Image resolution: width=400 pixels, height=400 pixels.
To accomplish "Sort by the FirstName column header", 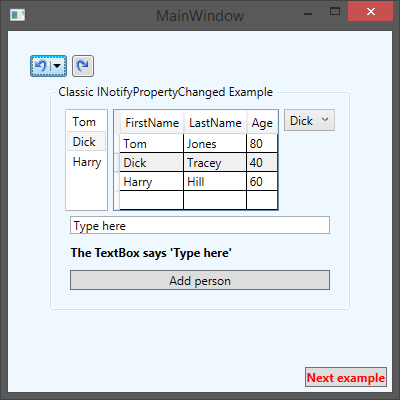I will (x=152, y=123).
